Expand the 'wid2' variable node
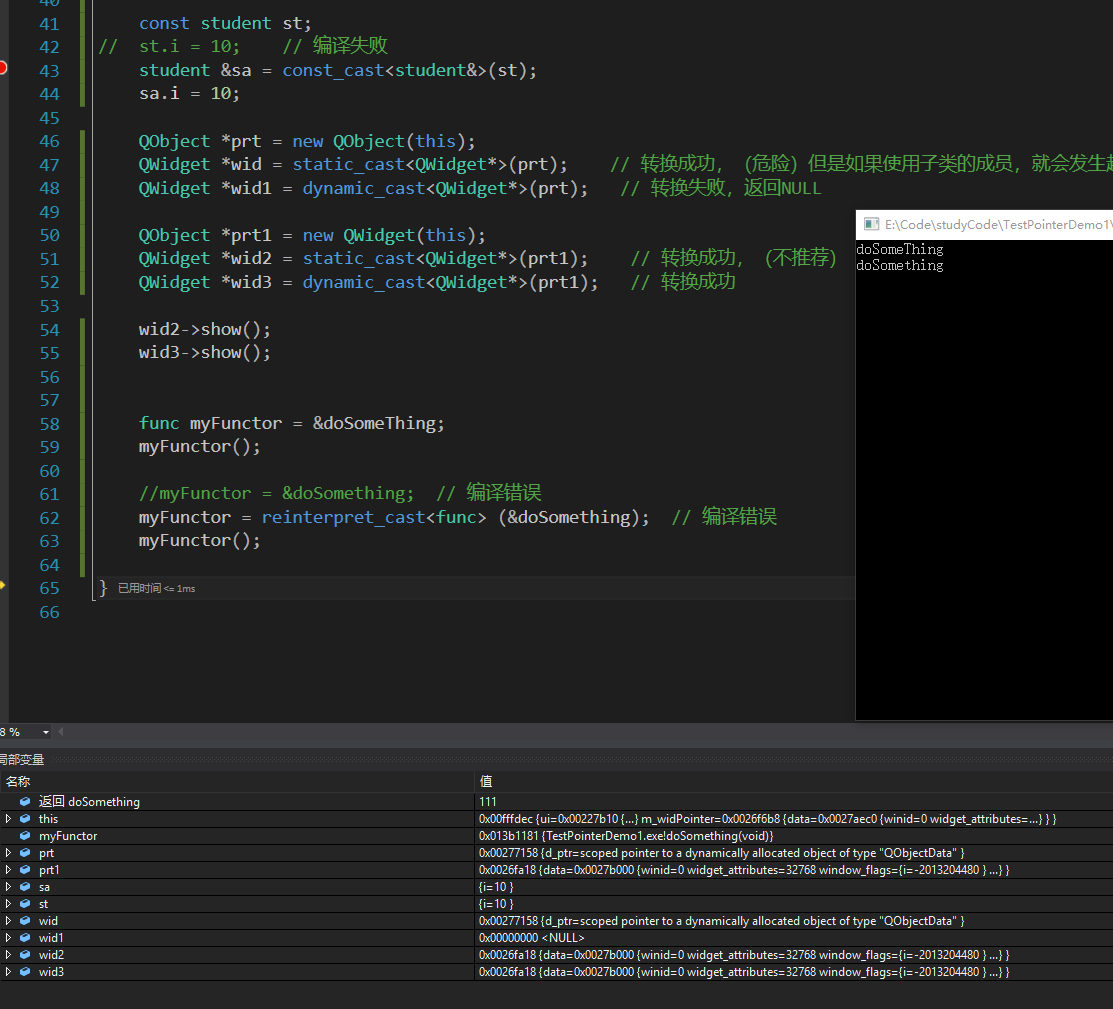Image resolution: width=1113 pixels, height=1009 pixels. (8, 955)
